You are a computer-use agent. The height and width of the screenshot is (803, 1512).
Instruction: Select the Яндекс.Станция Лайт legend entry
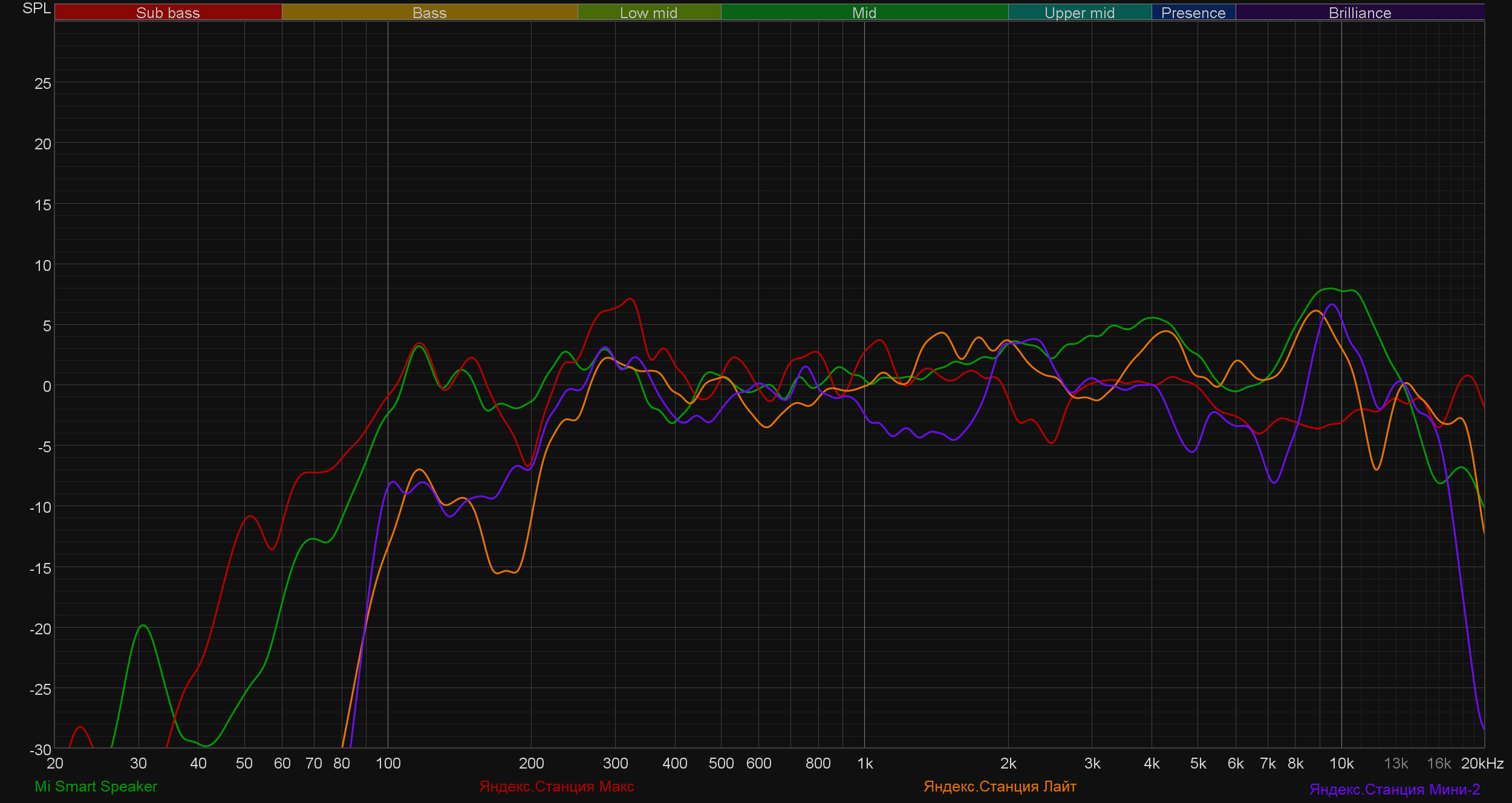pos(1000,786)
